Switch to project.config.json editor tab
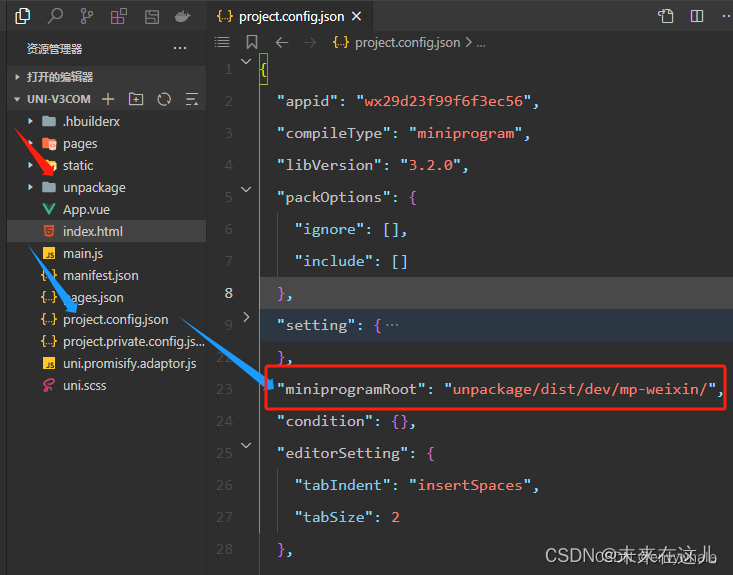This screenshot has height=575, width=733. pos(290,16)
